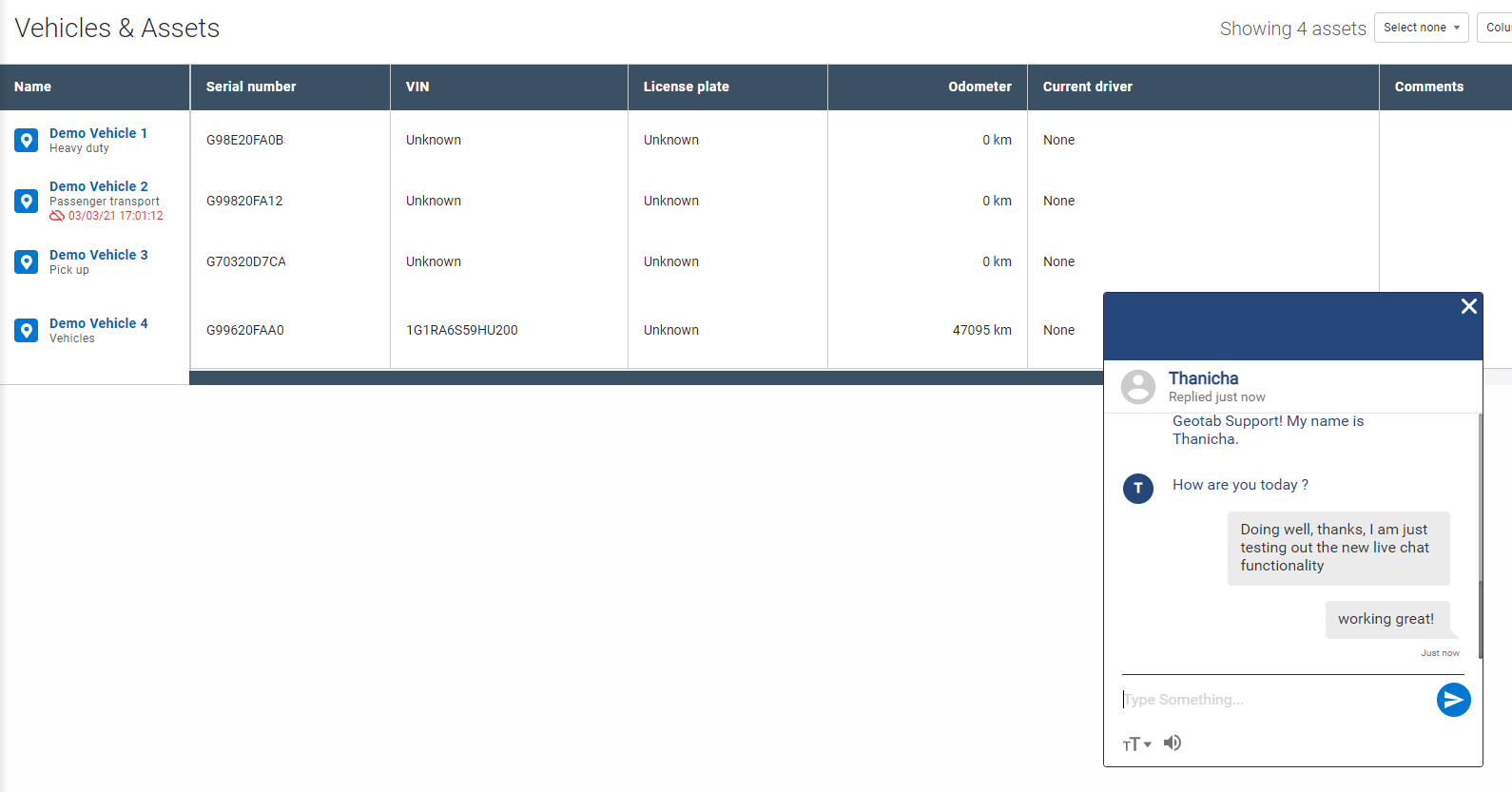The image size is (1512, 792).
Task: Click the Demo Vehicle 3 location pin icon
Action: 27,261
